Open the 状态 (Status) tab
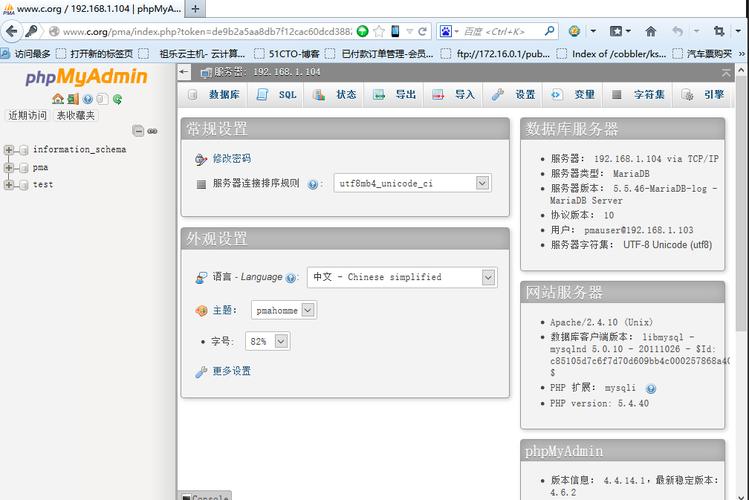749x500 pixels. click(x=334, y=95)
